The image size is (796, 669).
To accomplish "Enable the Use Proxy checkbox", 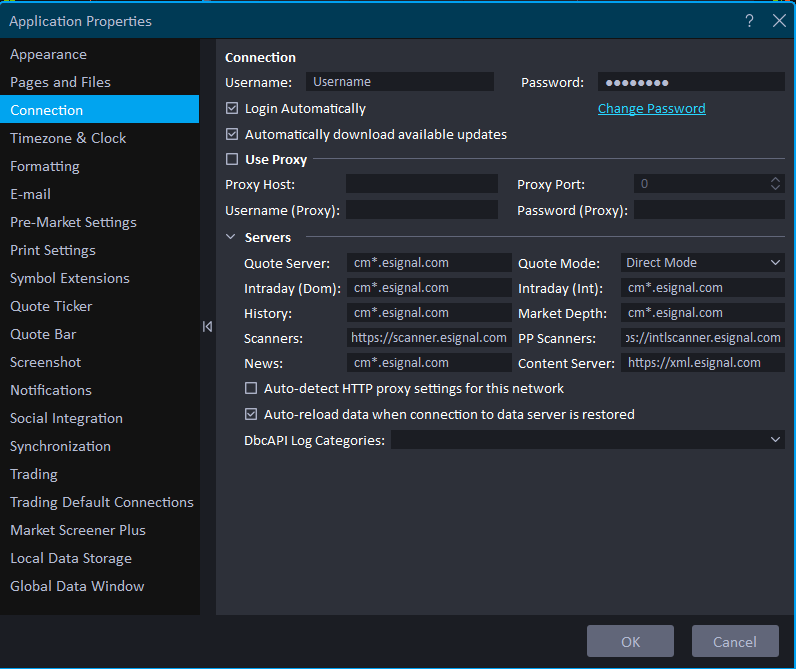I will coord(232,159).
